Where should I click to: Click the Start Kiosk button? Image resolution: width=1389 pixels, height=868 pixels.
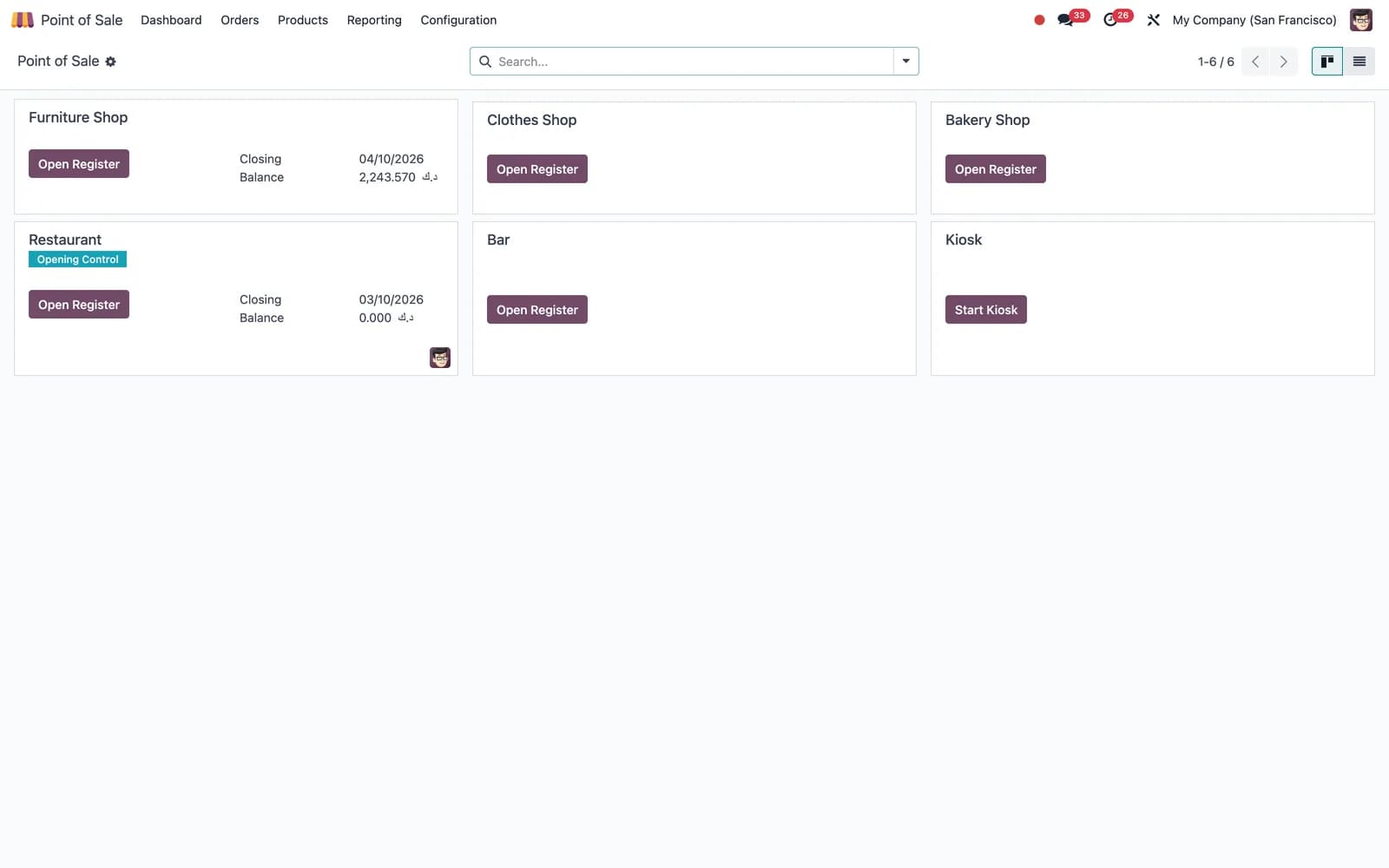pyautogui.click(x=986, y=310)
